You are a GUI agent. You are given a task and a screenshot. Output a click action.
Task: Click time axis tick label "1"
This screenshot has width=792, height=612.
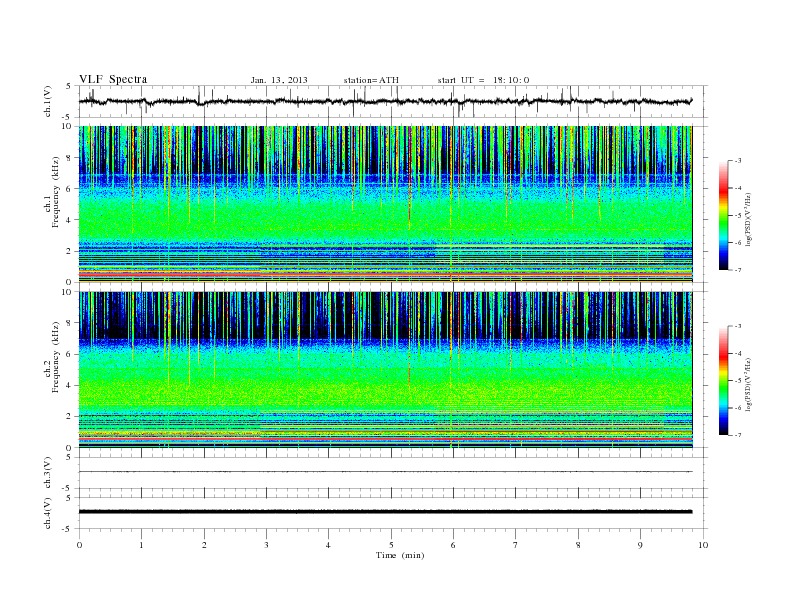141,545
